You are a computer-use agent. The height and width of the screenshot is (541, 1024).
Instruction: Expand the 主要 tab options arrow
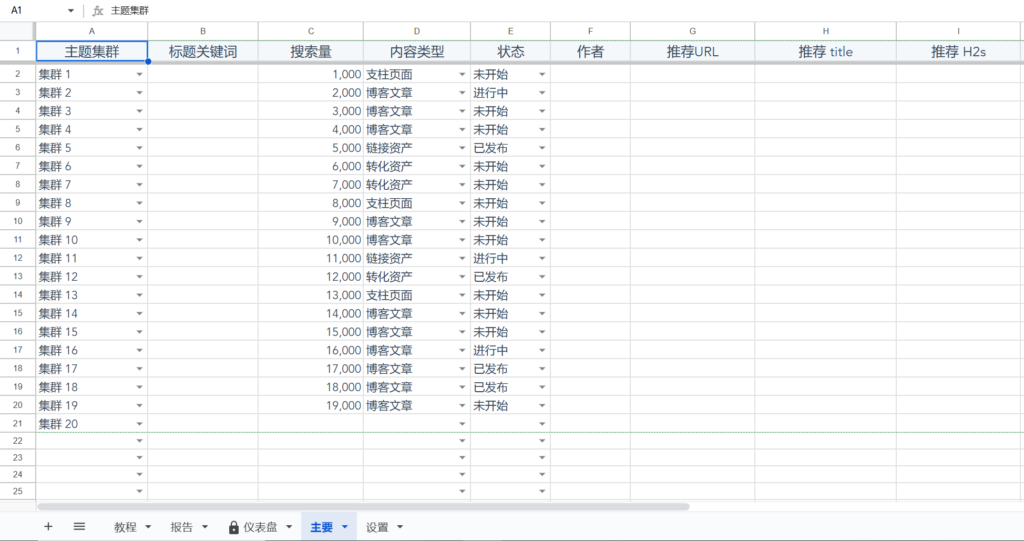345,527
